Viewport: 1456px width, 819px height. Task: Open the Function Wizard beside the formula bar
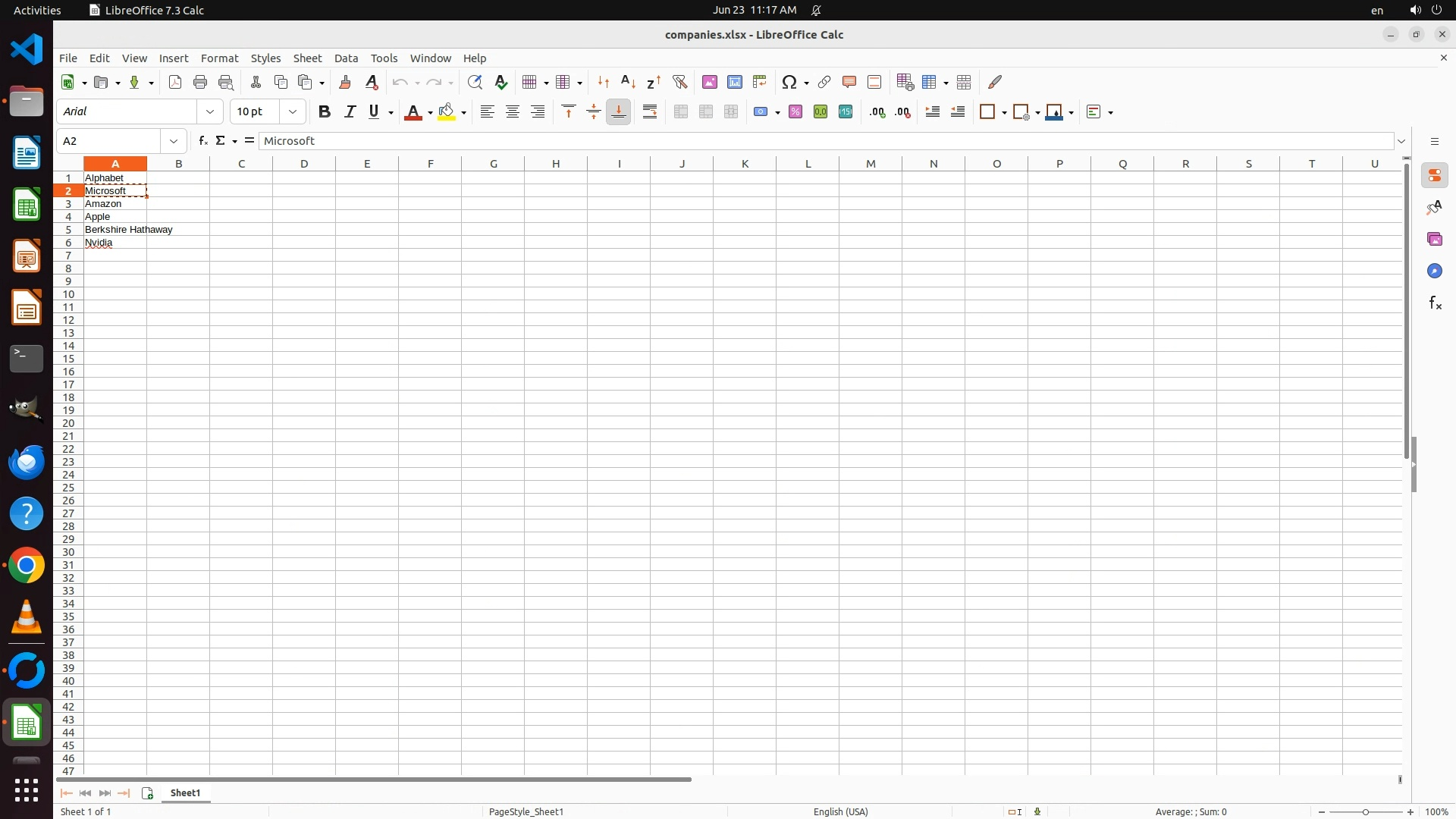(202, 140)
